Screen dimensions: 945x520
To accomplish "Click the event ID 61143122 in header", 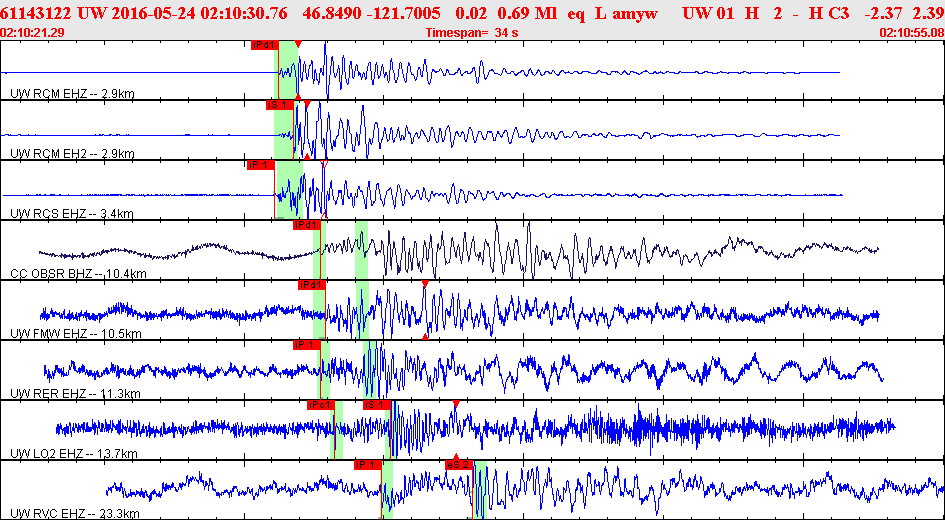I will pyautogui.click(x=39, y=13).
